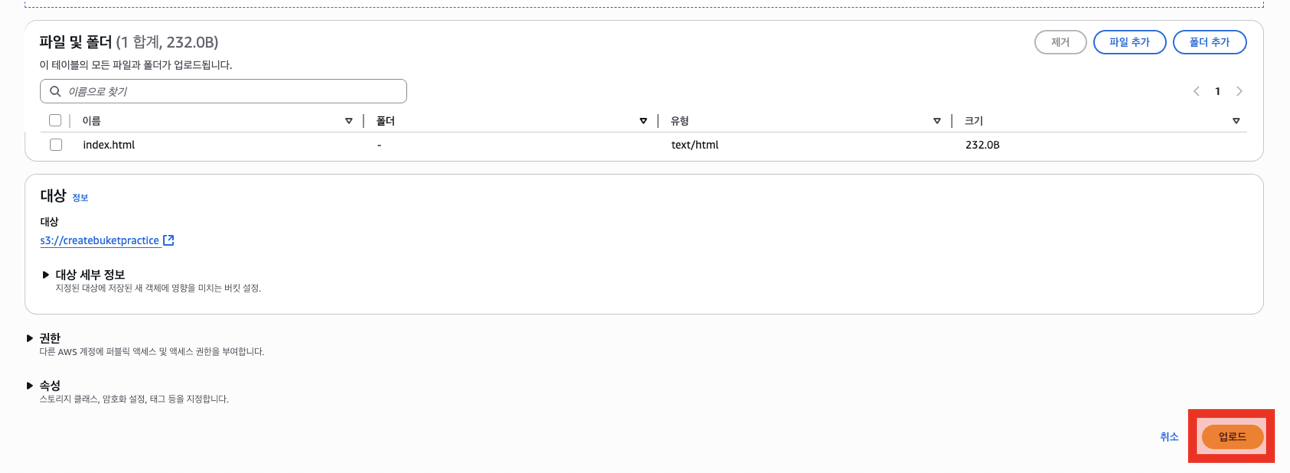
Task: Focus the 이름으로 찾기 search field
Action: coord(223,91)
